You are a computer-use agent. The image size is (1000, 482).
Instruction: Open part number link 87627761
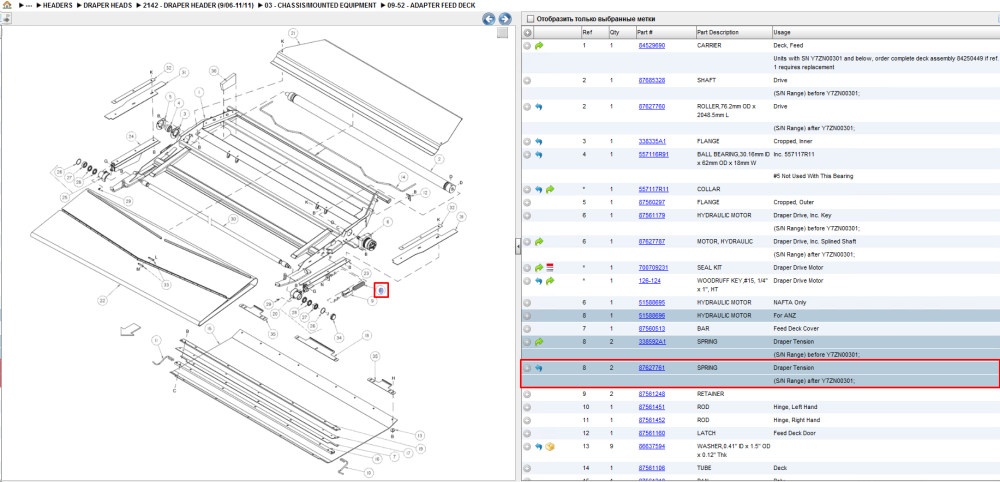651,368
